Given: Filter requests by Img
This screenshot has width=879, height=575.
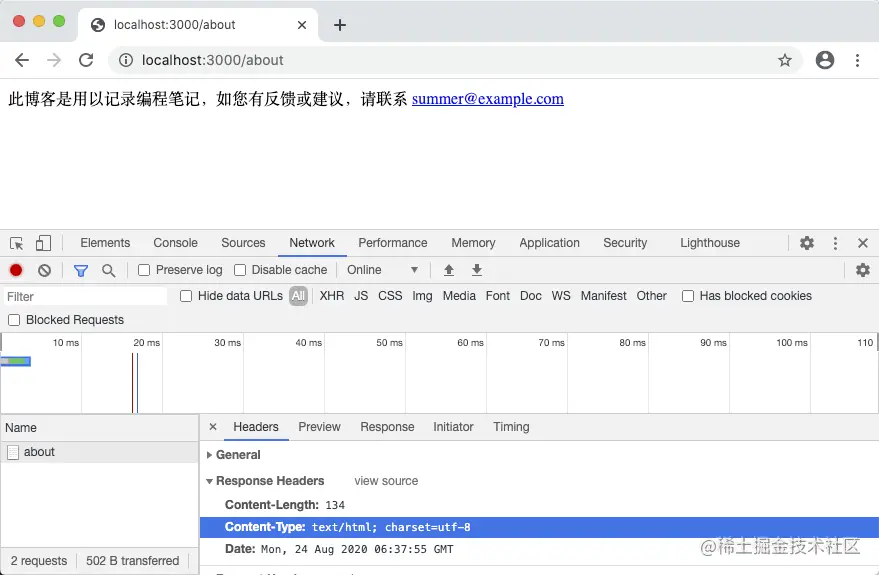Looking at the screenshot, I should (422, 296).
